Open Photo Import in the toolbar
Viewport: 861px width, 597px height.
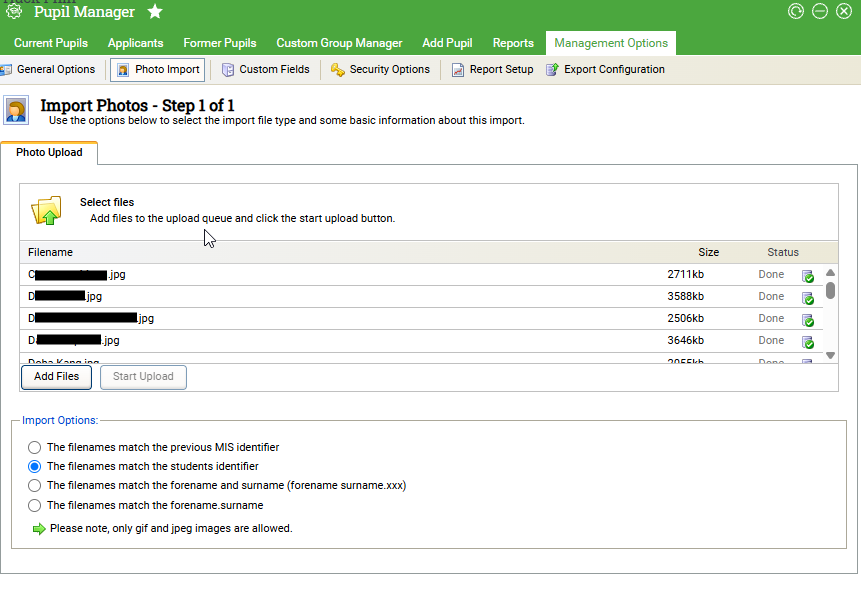[158, 70]
